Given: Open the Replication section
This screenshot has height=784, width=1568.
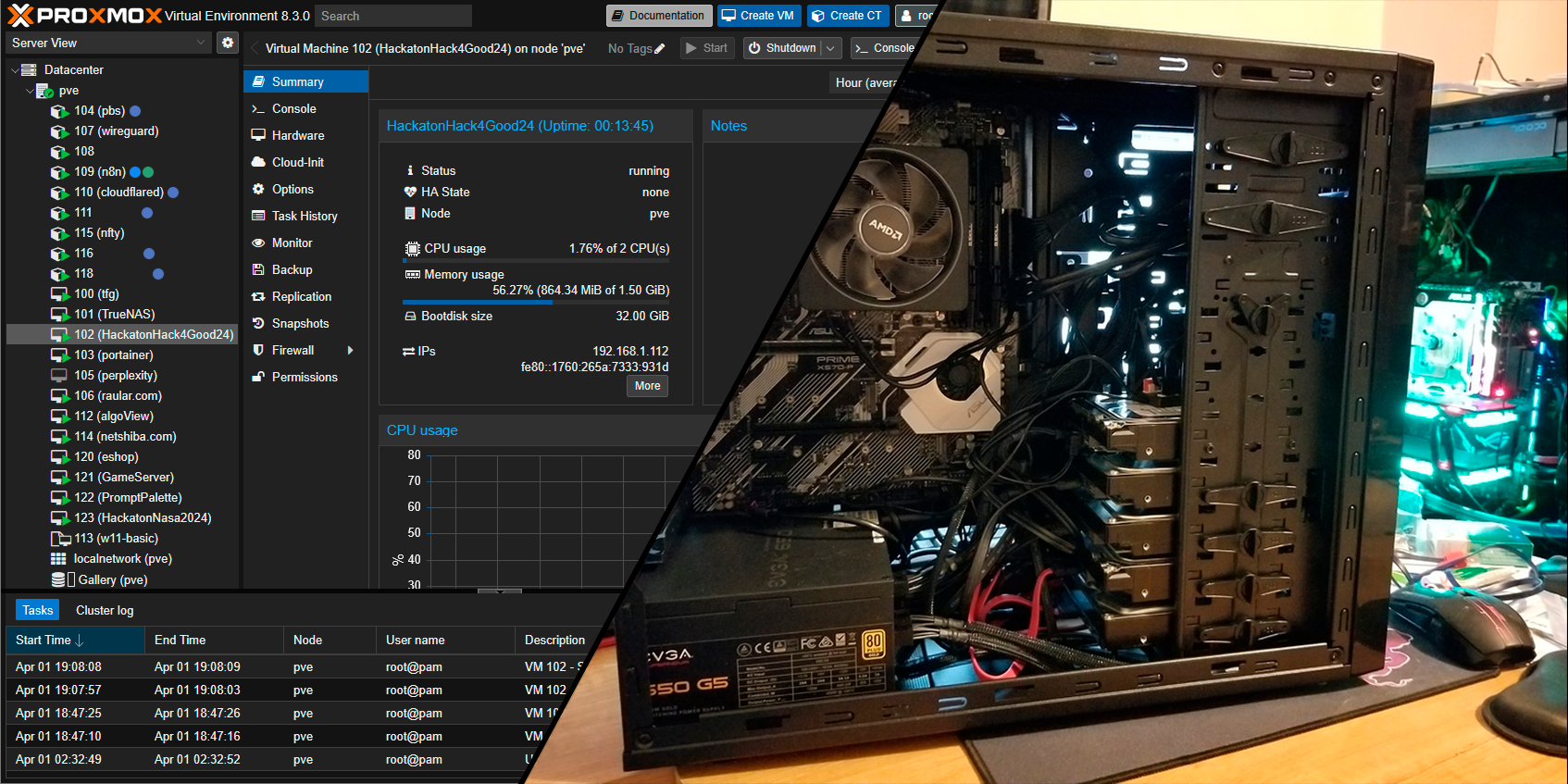Looking at the screenshot, I should click(301, 297).
